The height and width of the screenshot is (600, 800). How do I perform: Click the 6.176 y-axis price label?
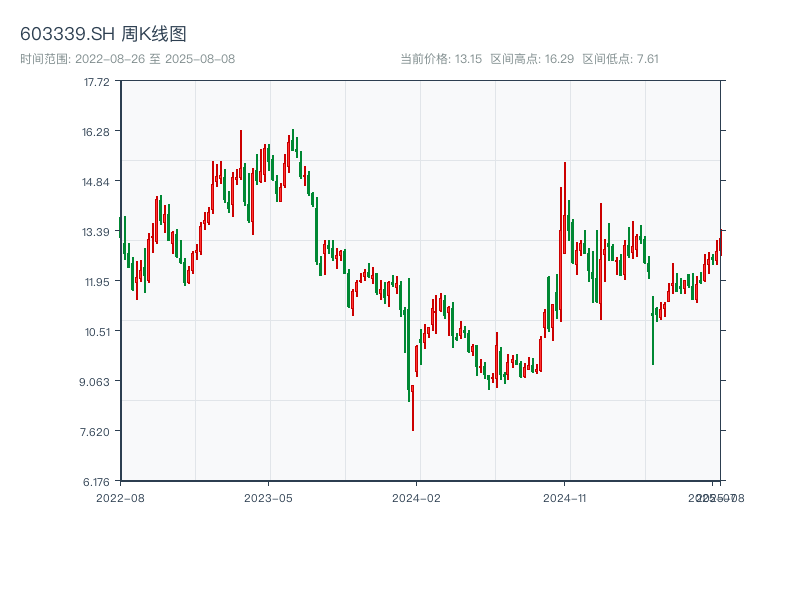[x=96, y=482]
